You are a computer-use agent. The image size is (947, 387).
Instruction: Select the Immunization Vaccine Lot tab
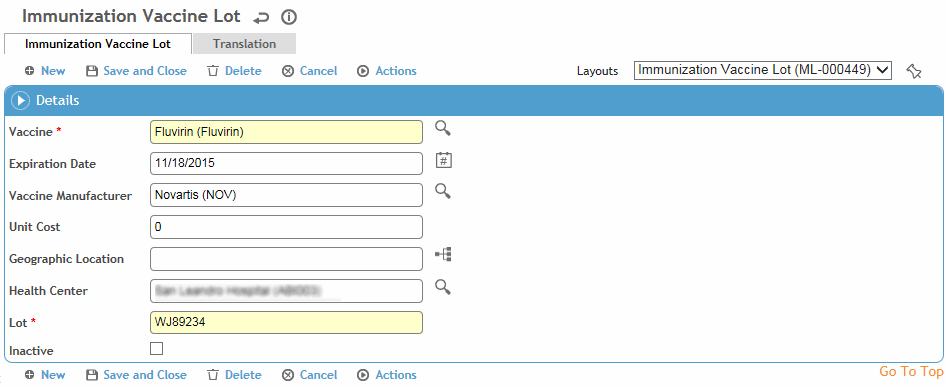[98, 43]
